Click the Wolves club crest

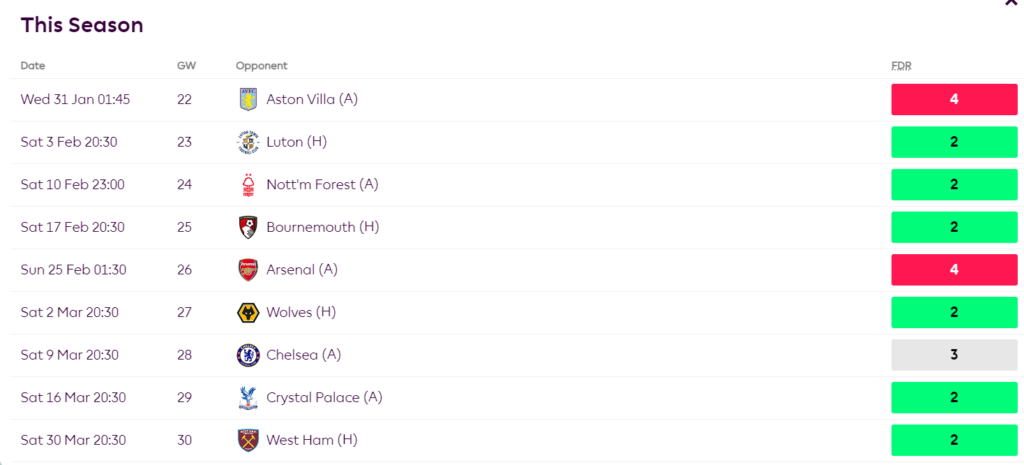tap(248, 312)
